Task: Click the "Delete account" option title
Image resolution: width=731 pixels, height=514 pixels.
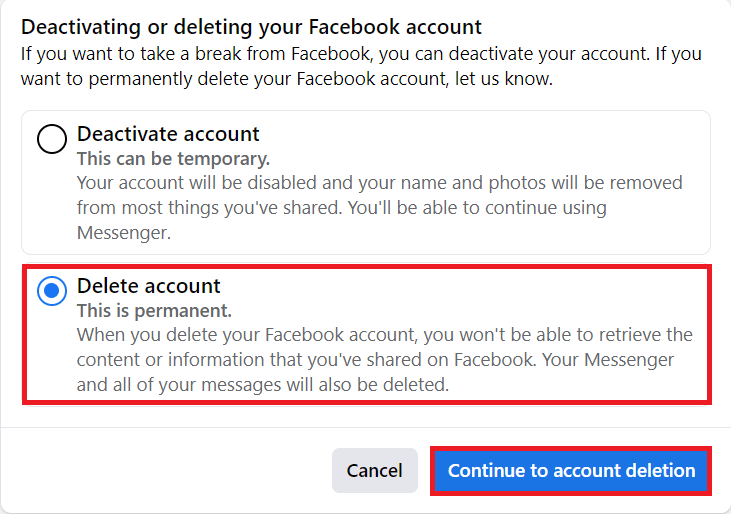Action: coord(149,286)
